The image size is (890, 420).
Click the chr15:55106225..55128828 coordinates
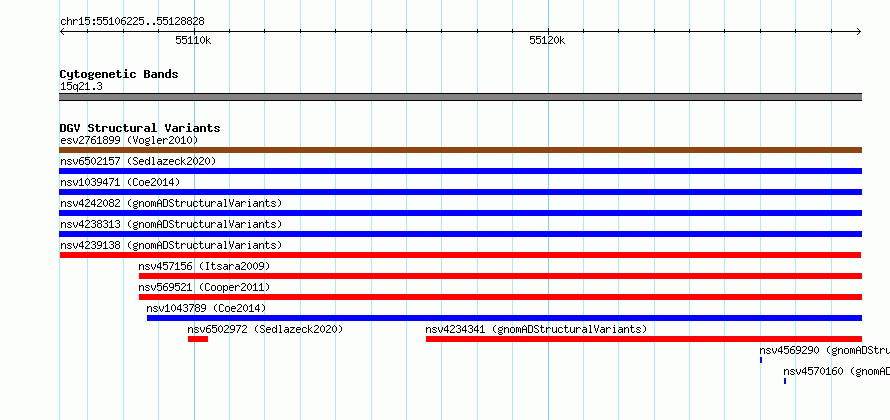click(132, 22)
